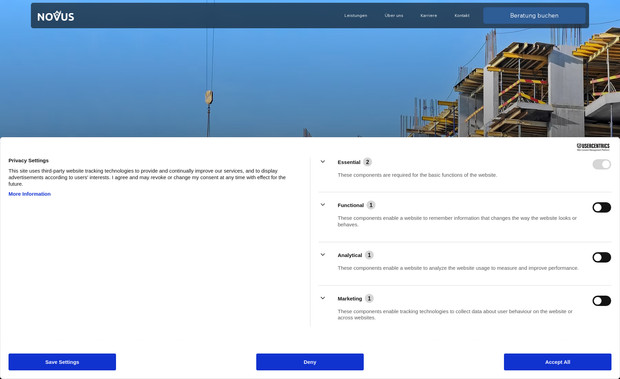Click the Marketing category label
The height and width of the screenshot is (379, 620).
click(350, 299)
